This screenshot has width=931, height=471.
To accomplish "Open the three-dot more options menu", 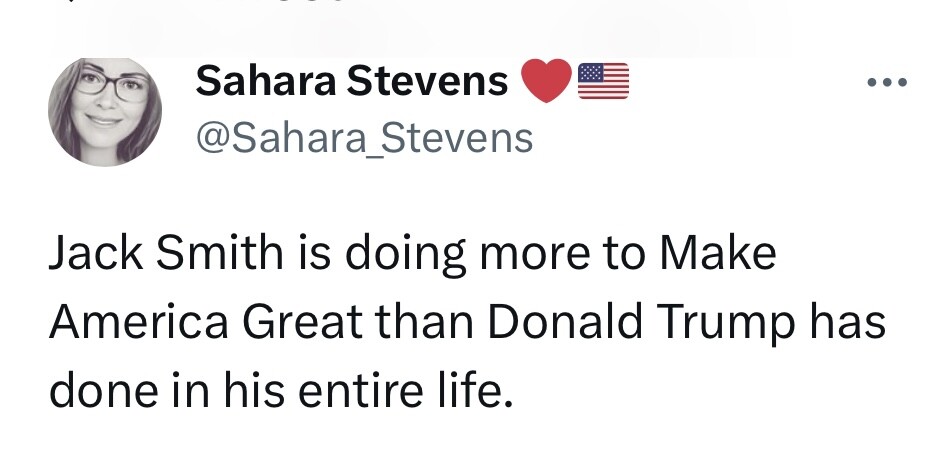I will [887, 82].
